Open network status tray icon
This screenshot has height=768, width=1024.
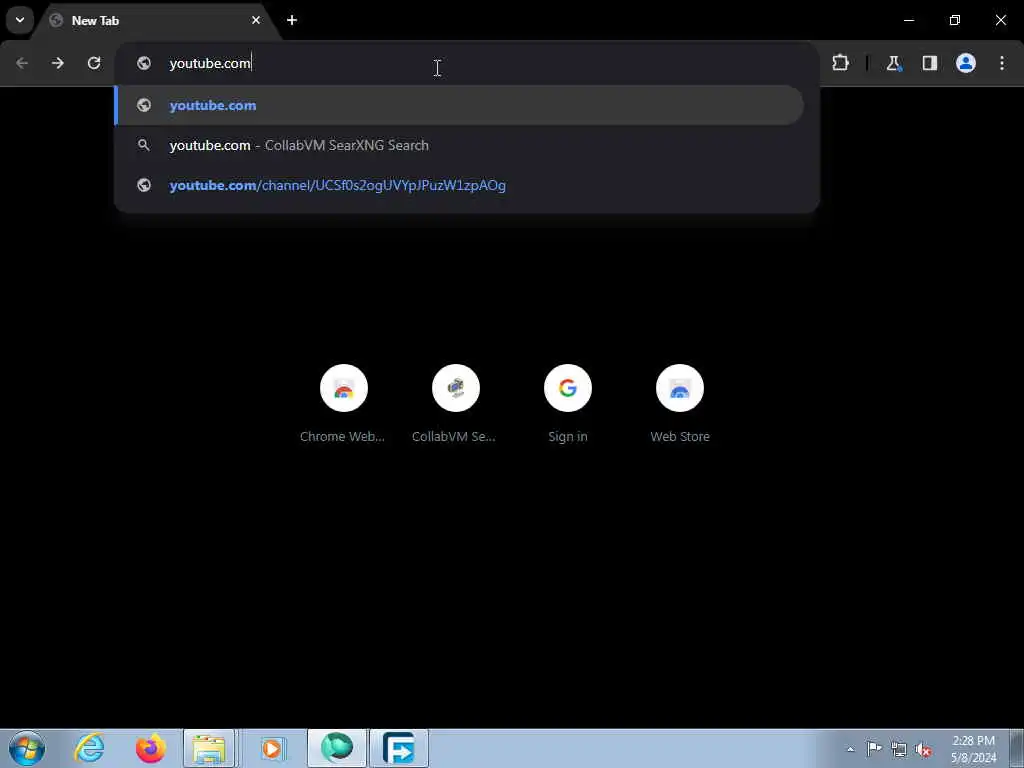[x=899, y=749]
